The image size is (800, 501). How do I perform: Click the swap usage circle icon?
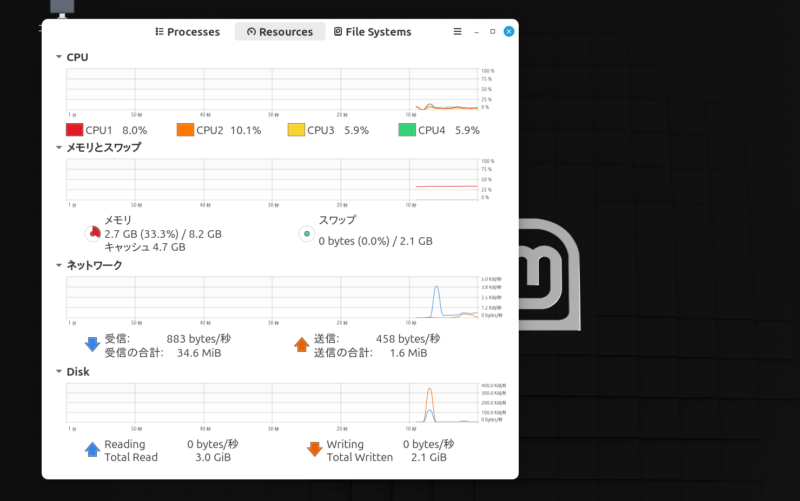pos(307,234)
